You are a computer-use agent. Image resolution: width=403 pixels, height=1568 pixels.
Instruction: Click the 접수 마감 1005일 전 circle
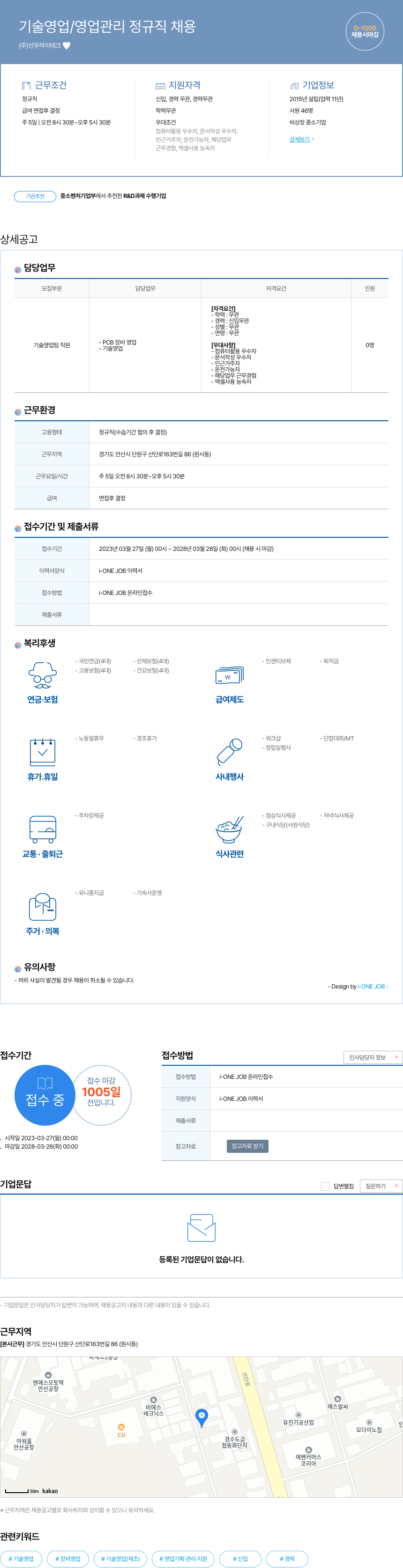[x=101, y=1095]
